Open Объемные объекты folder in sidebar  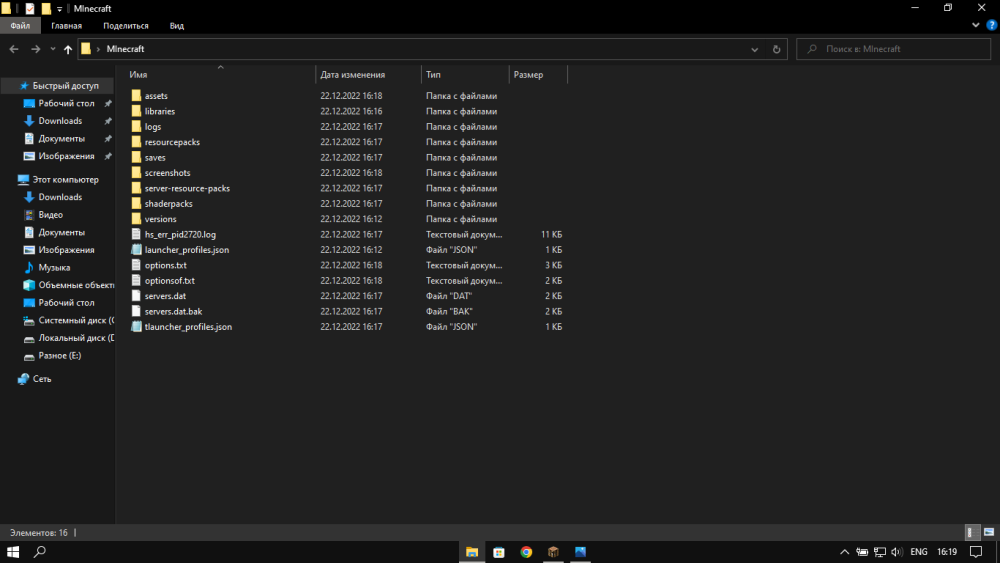[76, 285]
